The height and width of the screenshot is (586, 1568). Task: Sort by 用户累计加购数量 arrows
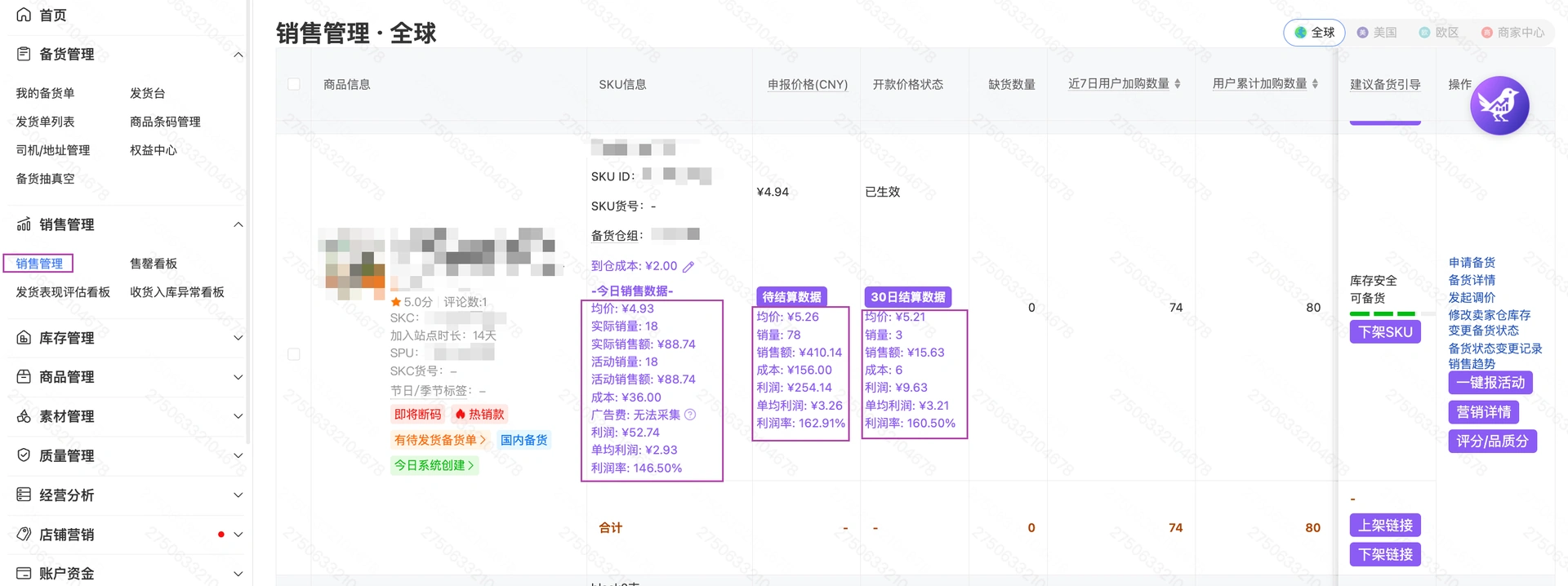click(x=1315, y=84)
